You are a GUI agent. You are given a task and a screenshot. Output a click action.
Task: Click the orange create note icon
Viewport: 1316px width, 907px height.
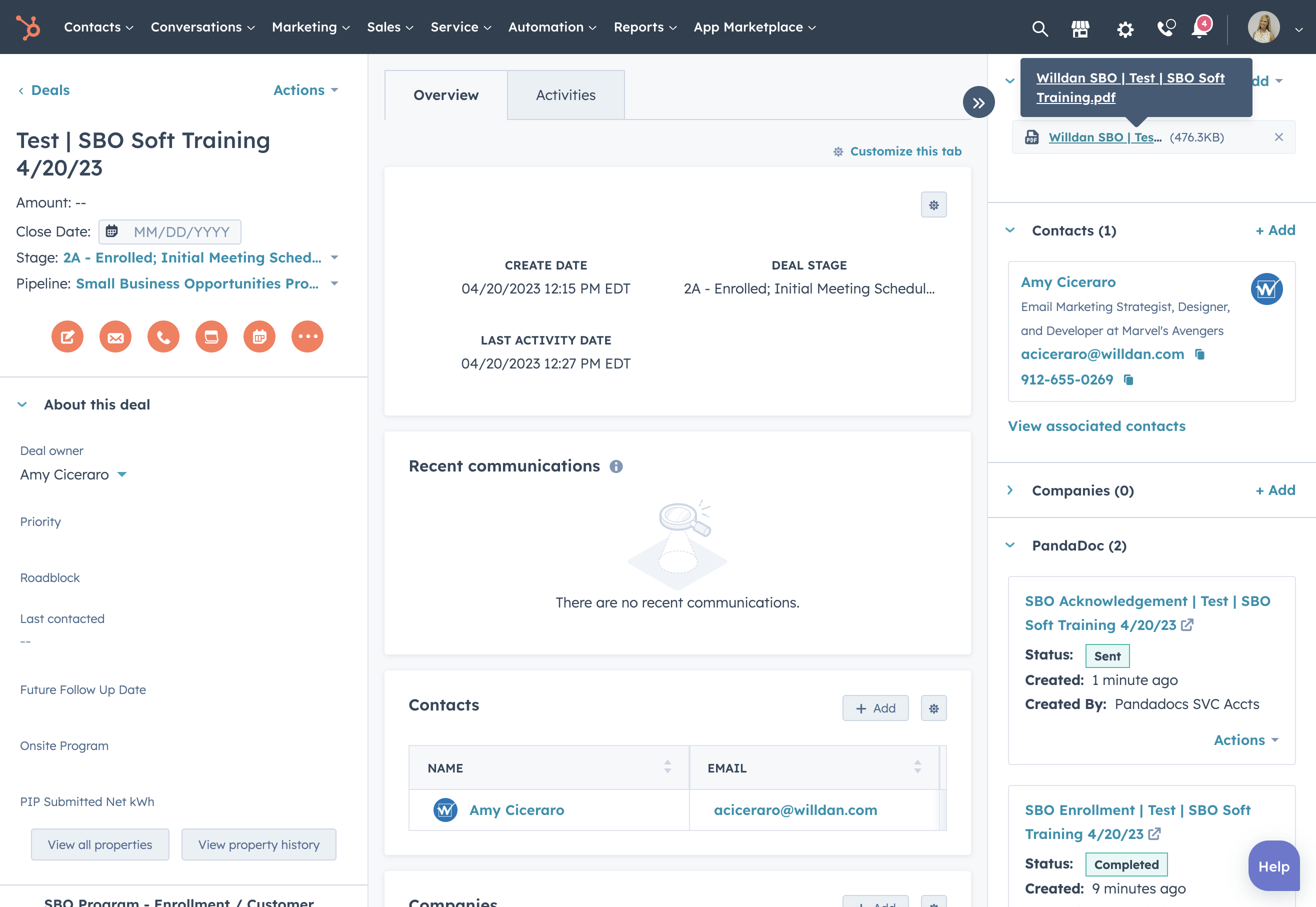[x=67, y=336]
